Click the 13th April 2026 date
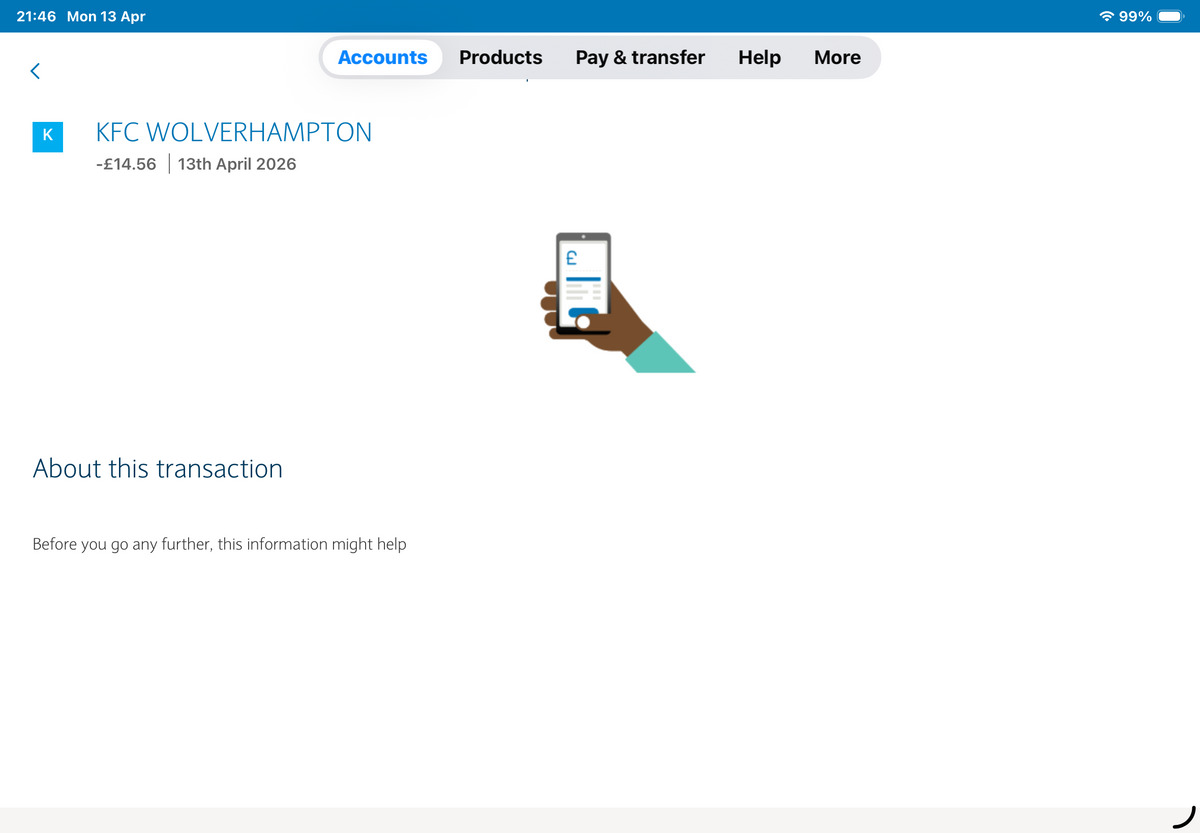 coord(237,164)
